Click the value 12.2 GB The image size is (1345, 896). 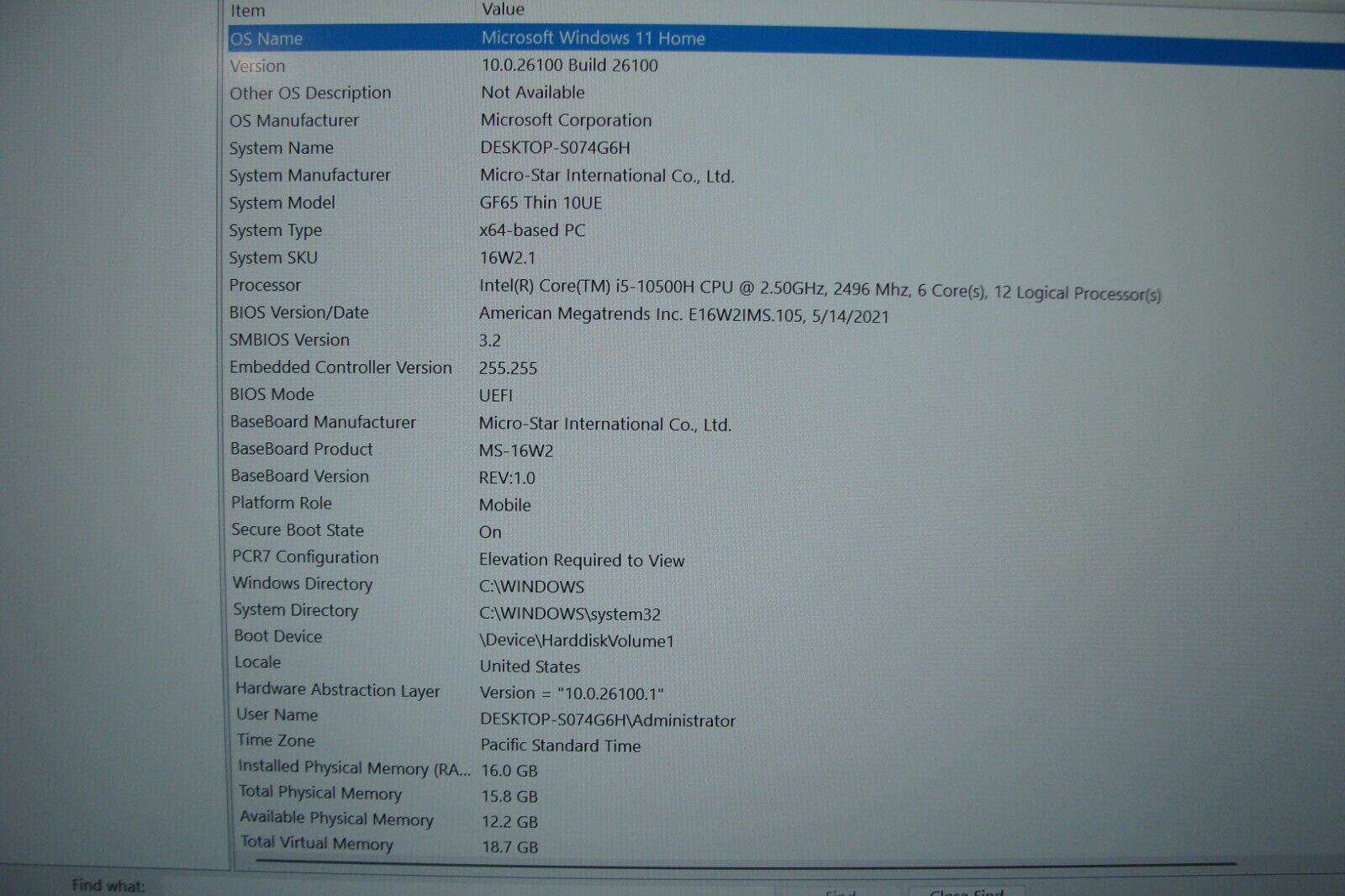tap(510, 821)
